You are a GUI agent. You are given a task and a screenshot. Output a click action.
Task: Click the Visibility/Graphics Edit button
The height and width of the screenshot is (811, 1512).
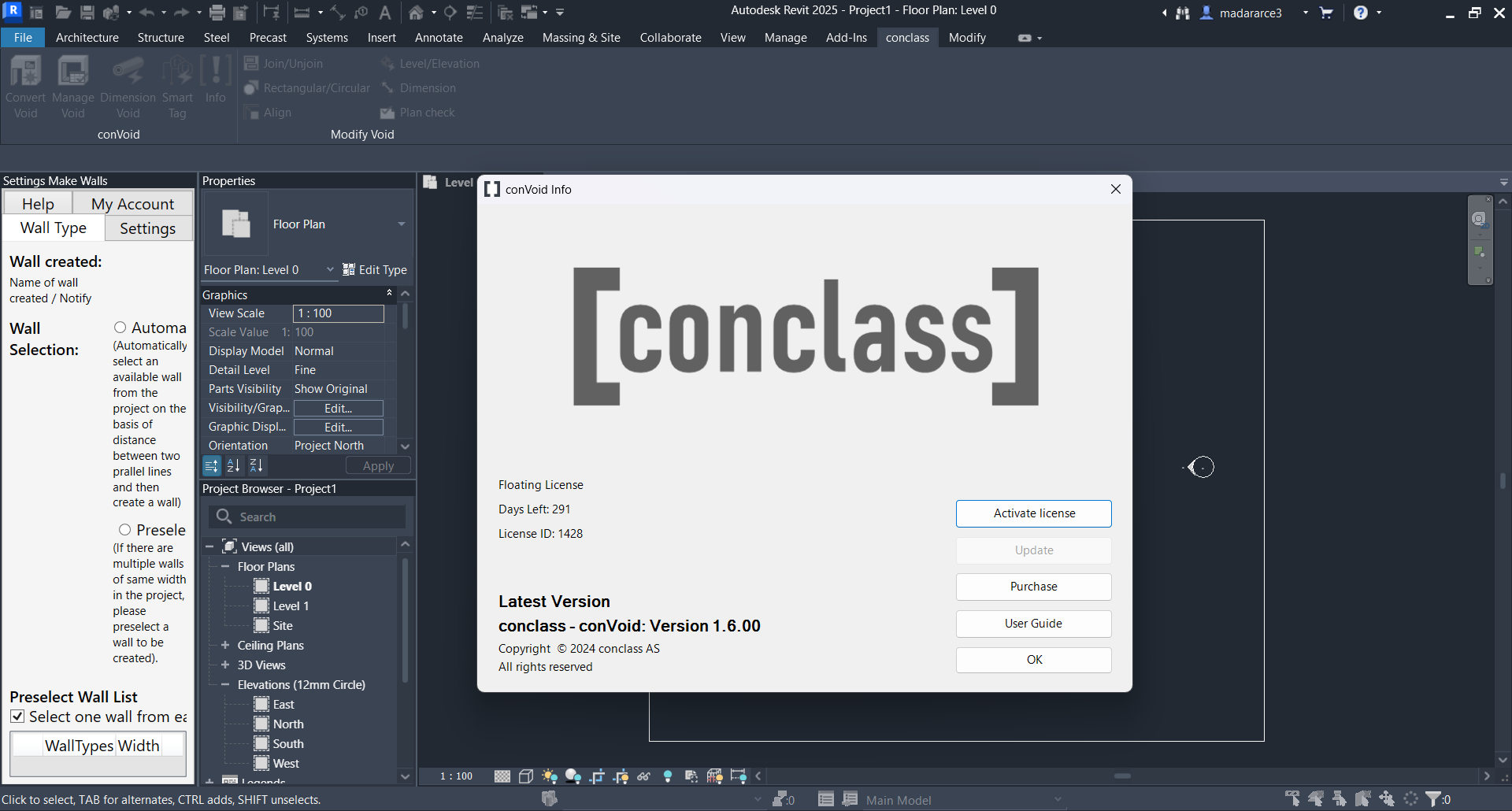339,409
